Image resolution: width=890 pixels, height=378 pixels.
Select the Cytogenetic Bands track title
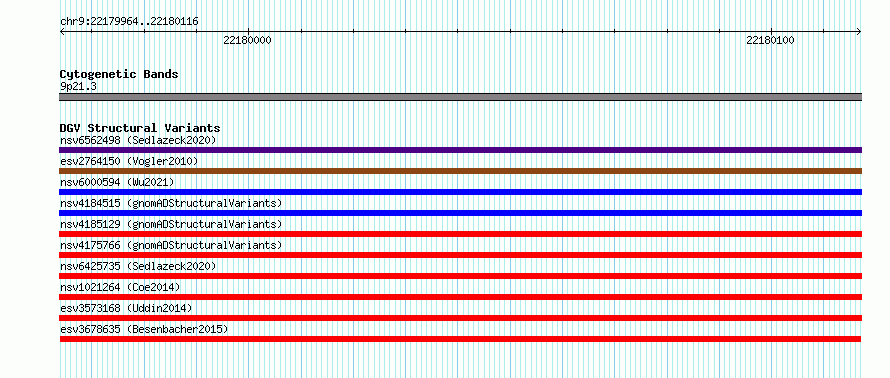click(x=119, y=74)
